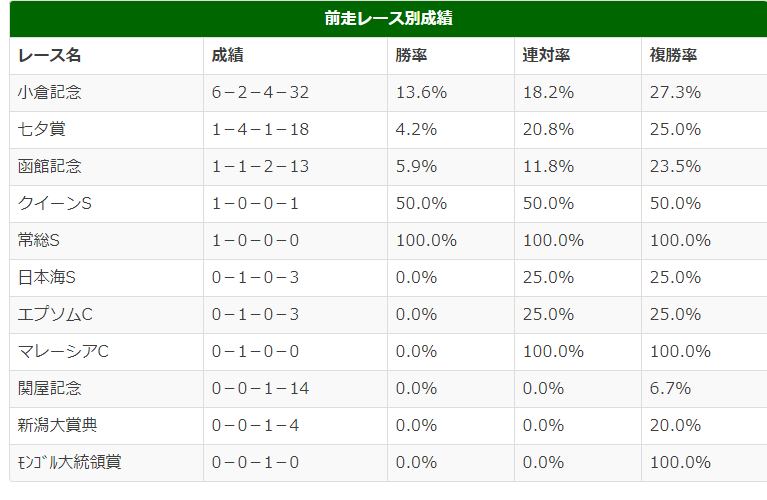Select the クイーンS row name
767x500 pixels.
[x=107, y=204]
